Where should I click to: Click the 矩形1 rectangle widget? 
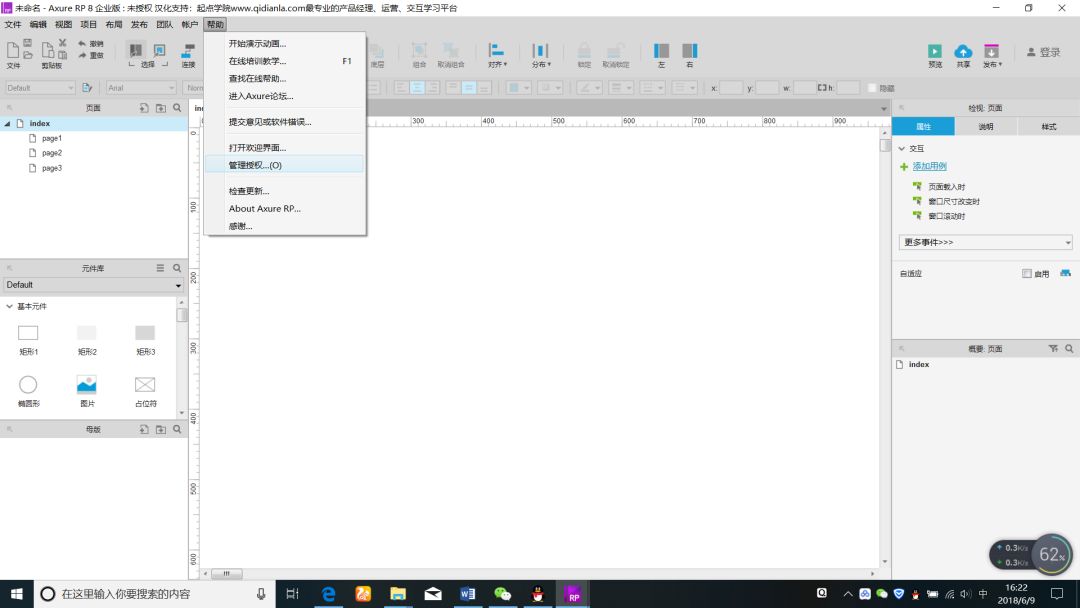[x=28, y=333]
